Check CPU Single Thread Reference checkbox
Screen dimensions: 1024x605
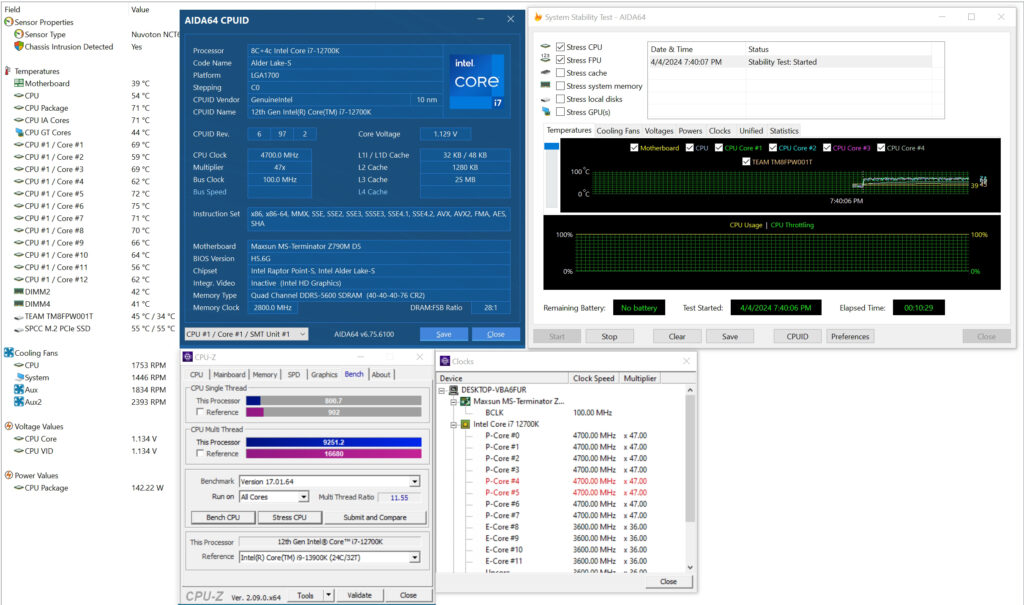click(x=200, y=412)
